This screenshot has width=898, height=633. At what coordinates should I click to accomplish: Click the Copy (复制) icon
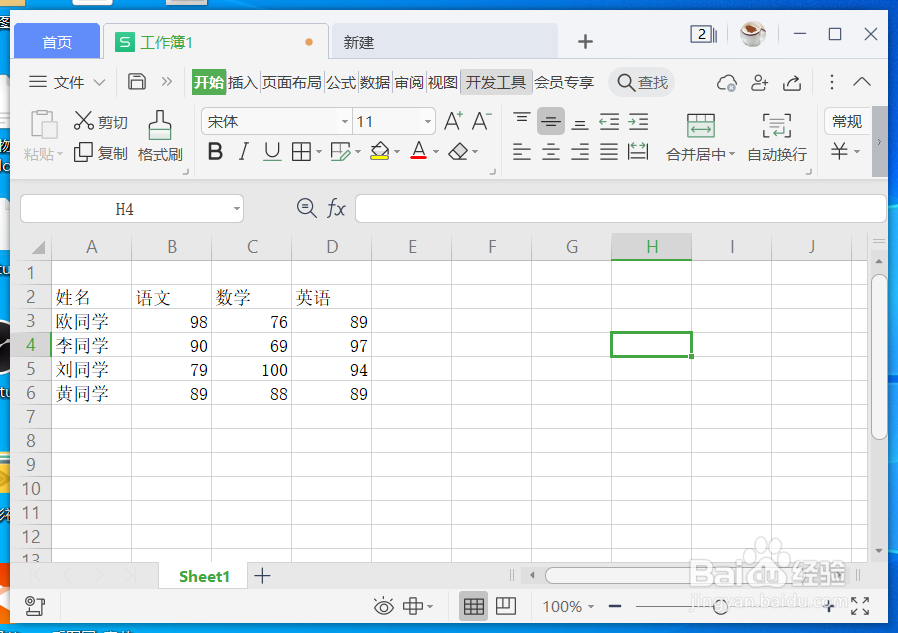[100, 153]
